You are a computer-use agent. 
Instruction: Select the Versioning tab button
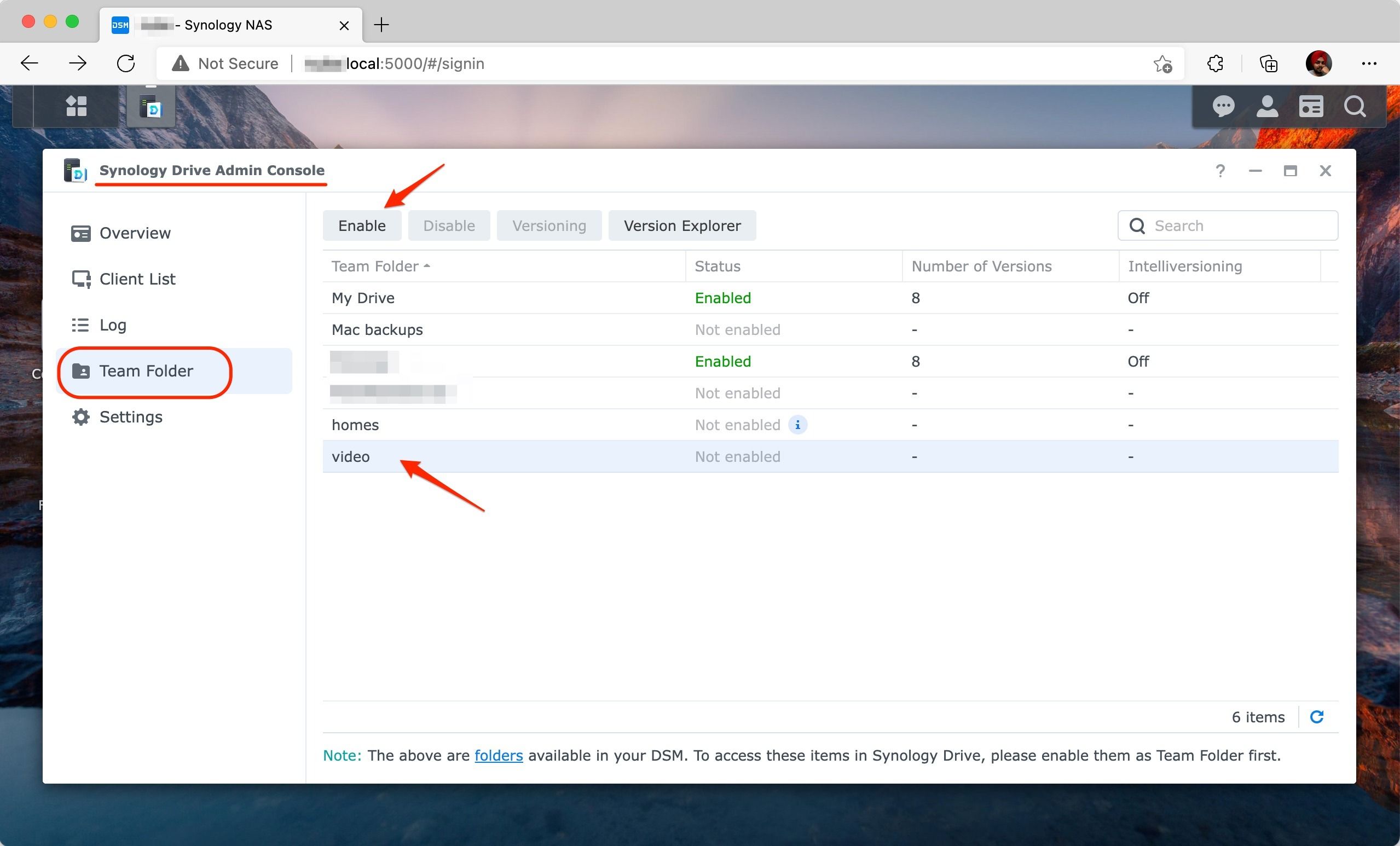click(x=549, y=224)
